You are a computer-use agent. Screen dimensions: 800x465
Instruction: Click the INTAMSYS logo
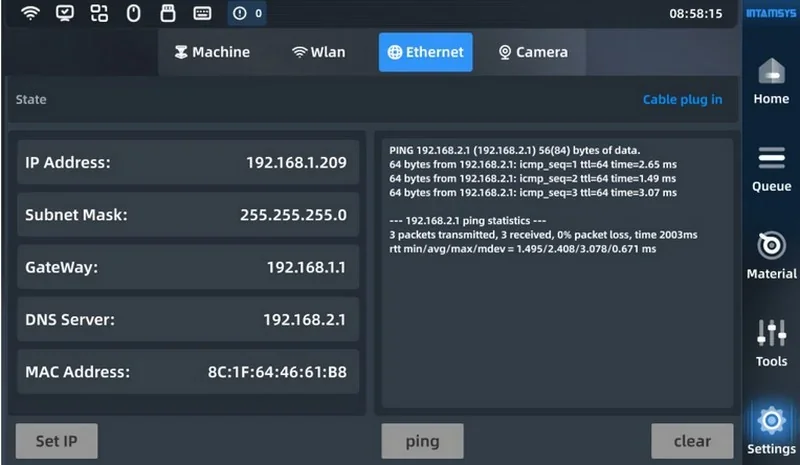point(771,13)
